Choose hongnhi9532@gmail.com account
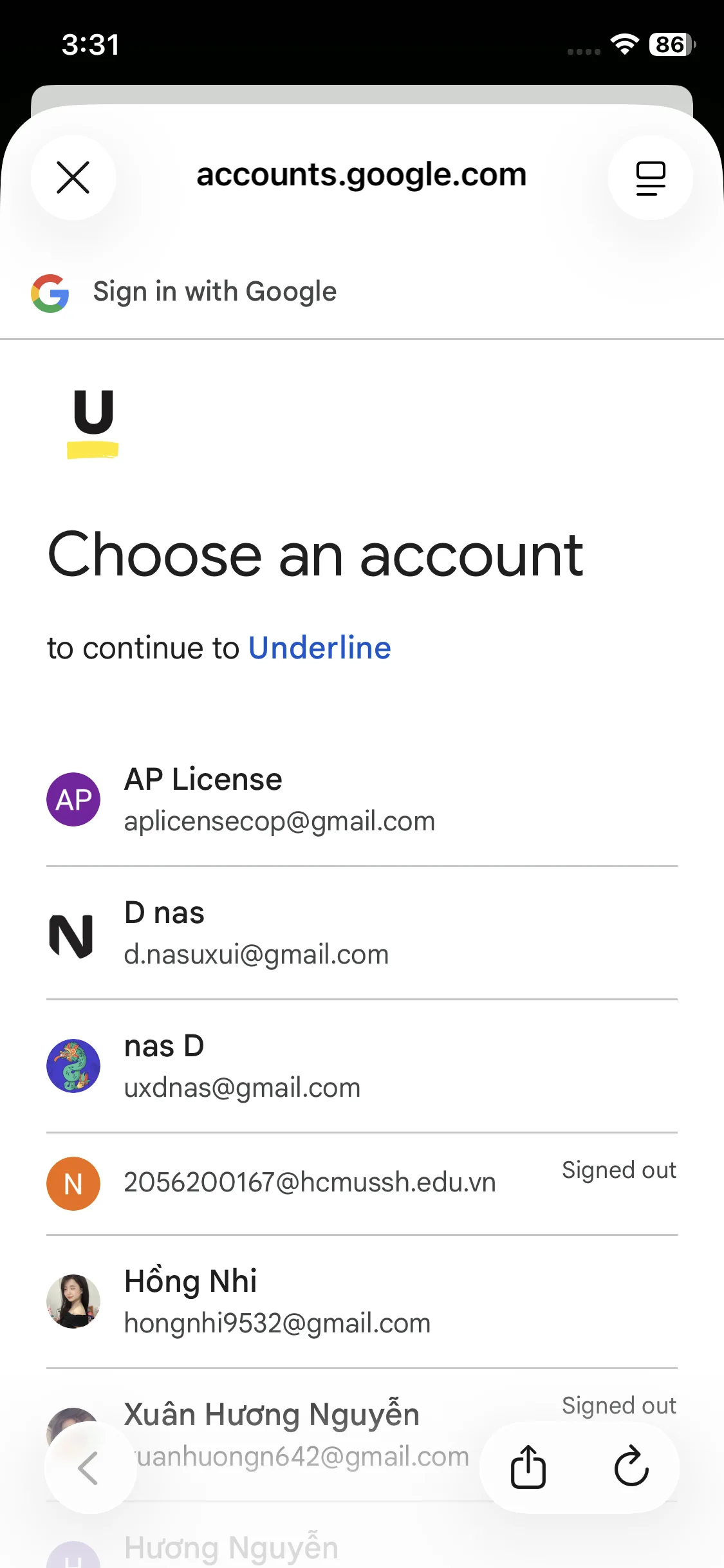Image resolution: width=724 pixels, height=1568 pixels. (277, 1303)
